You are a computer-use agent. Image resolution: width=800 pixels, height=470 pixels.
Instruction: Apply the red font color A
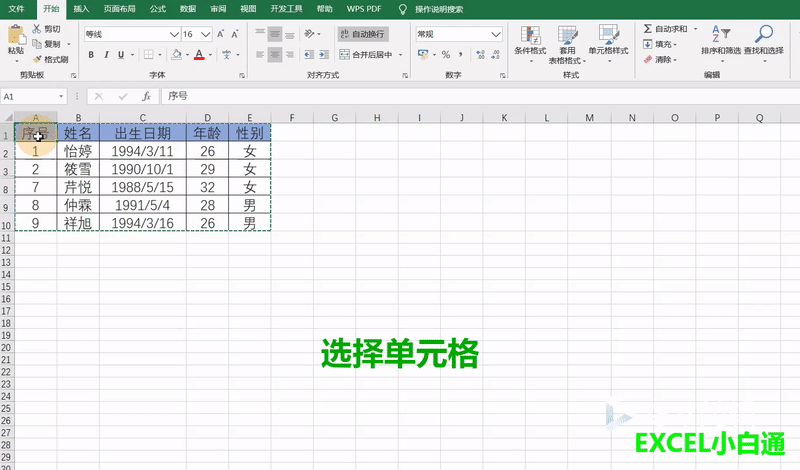tap(199, 55)
